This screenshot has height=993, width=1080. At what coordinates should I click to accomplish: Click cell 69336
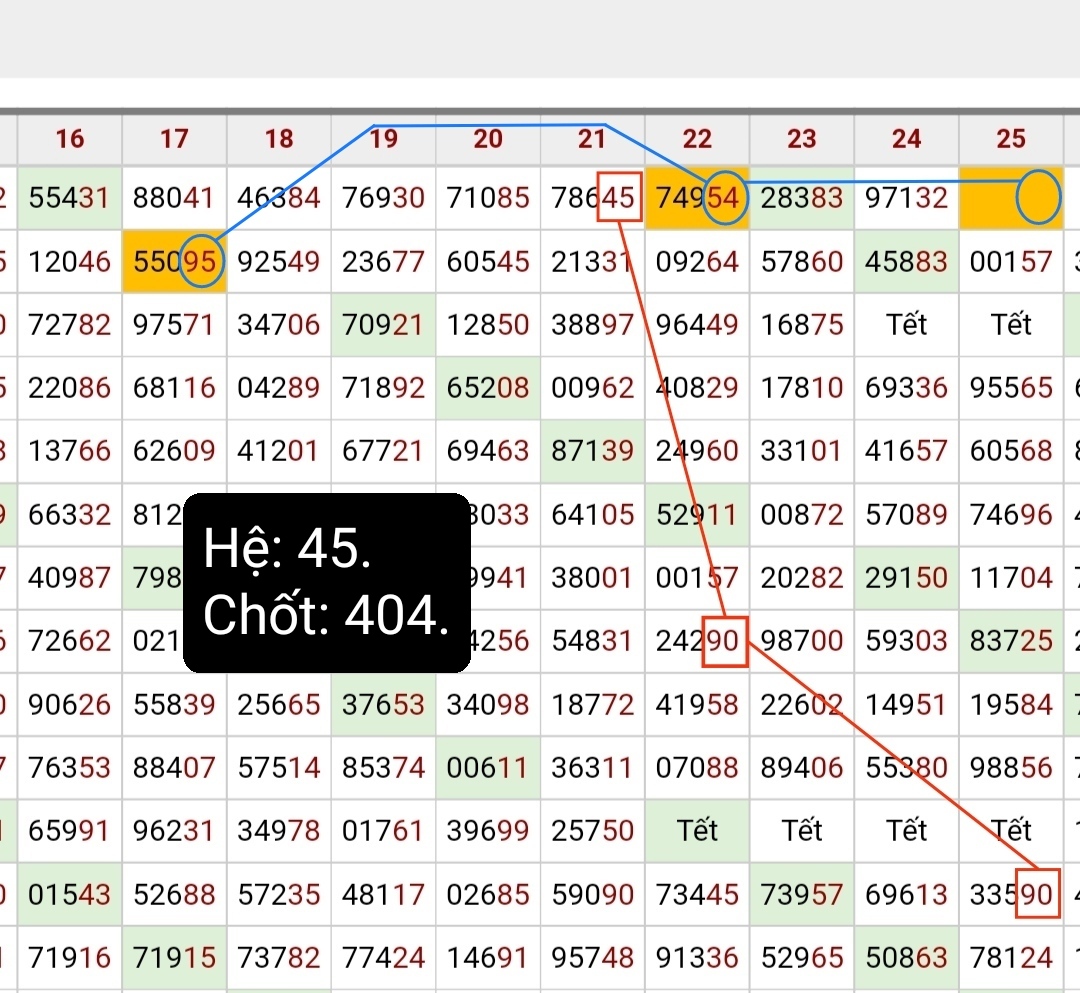(x=906, y=388)
